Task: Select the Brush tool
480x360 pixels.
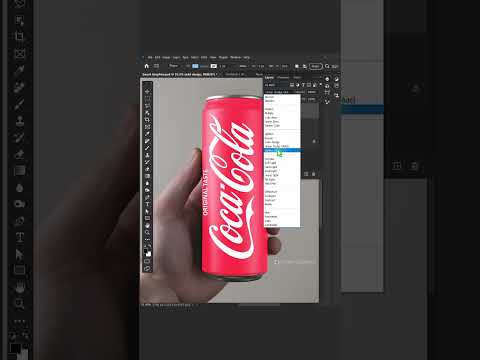Action: click(x=147, y=148)
